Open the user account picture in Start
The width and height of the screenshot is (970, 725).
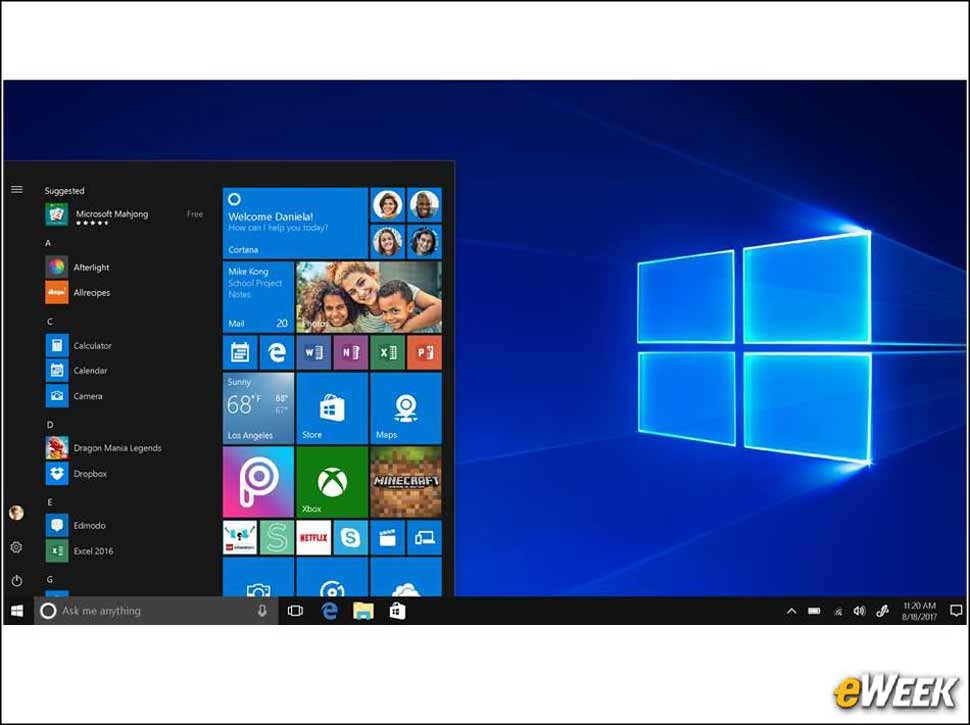pyautogui.click(x=17, y=513)
